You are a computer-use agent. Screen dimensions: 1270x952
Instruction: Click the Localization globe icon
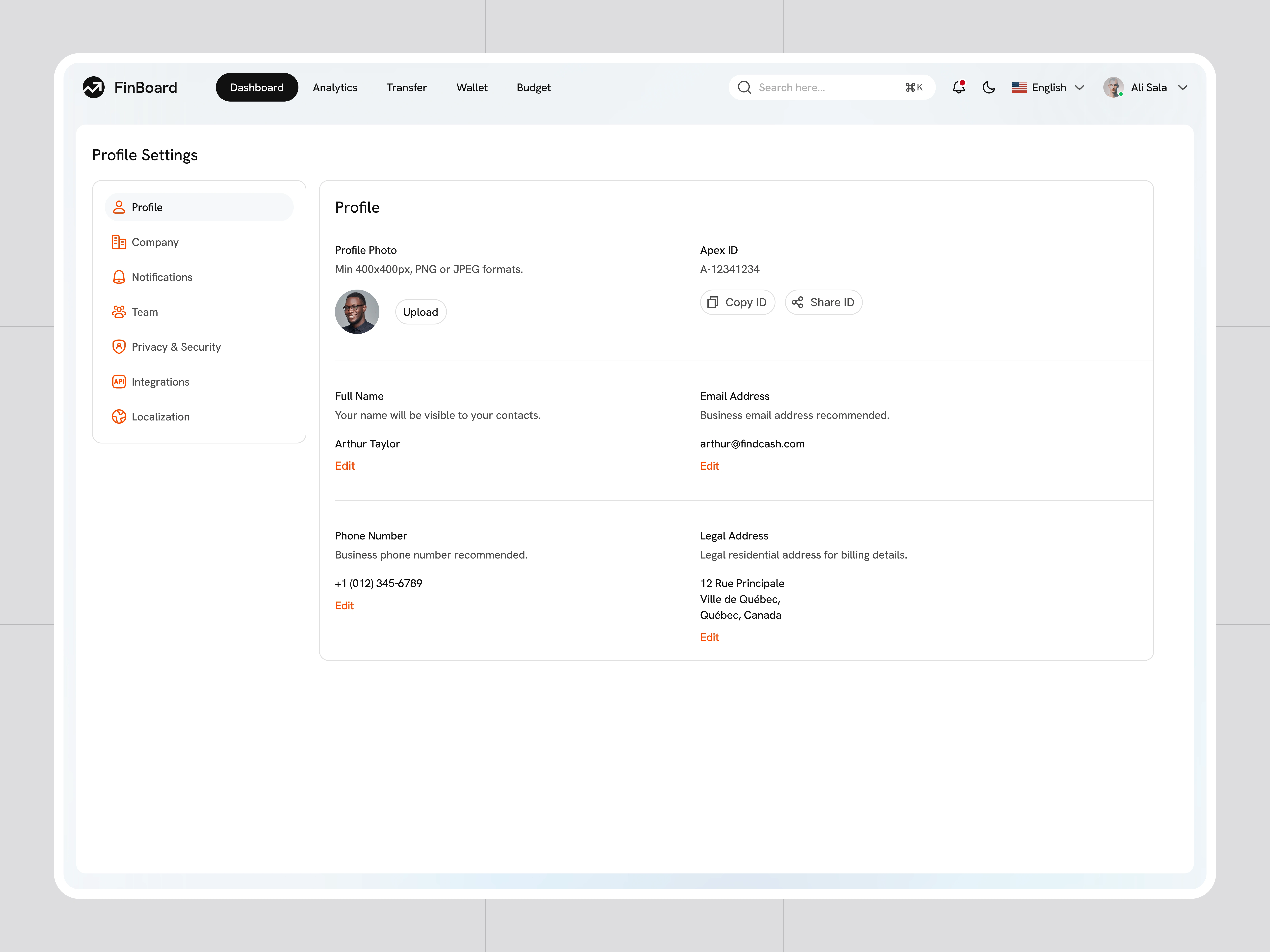click(119, 417)
